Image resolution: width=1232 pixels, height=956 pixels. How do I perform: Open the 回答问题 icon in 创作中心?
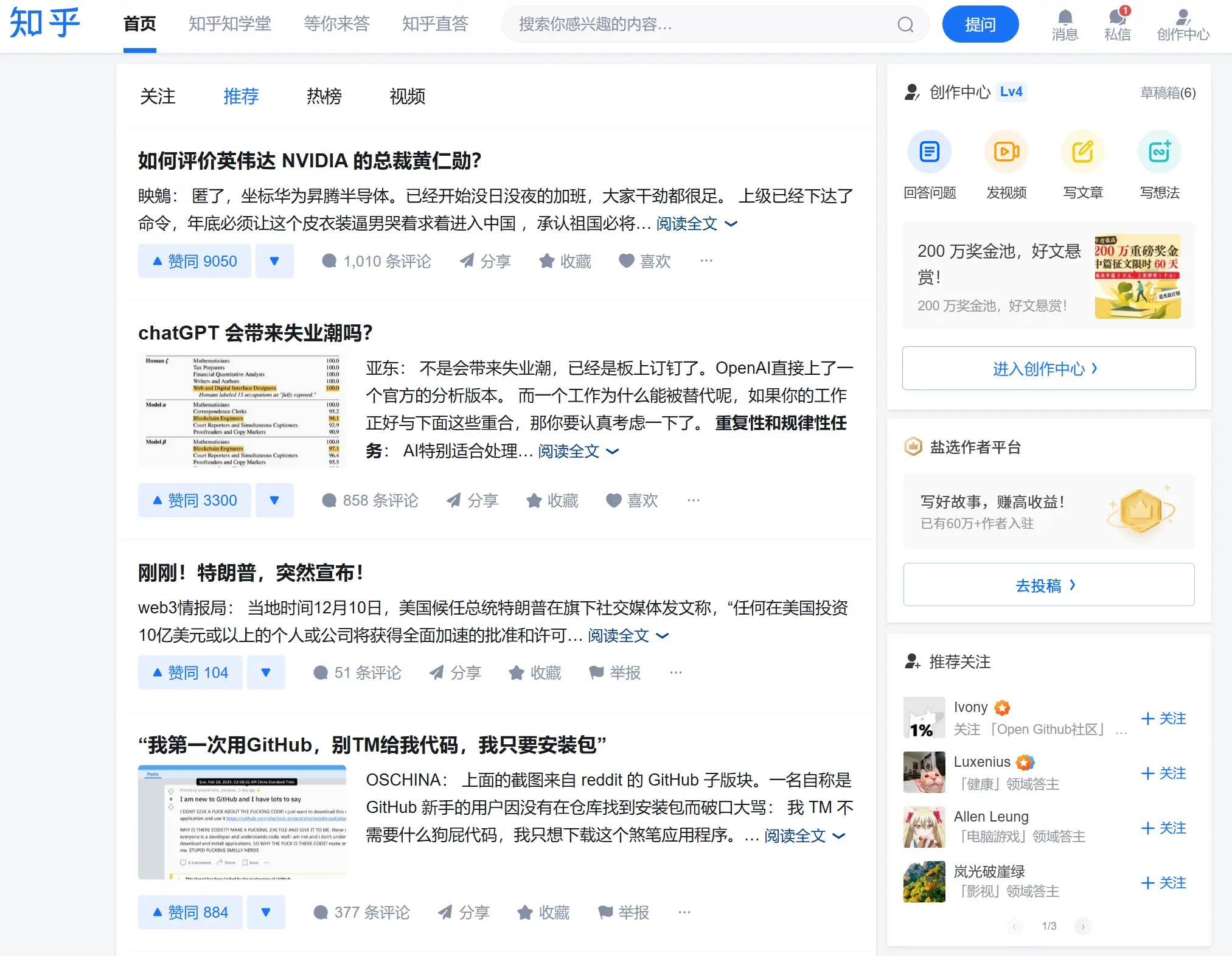[929, 152]
